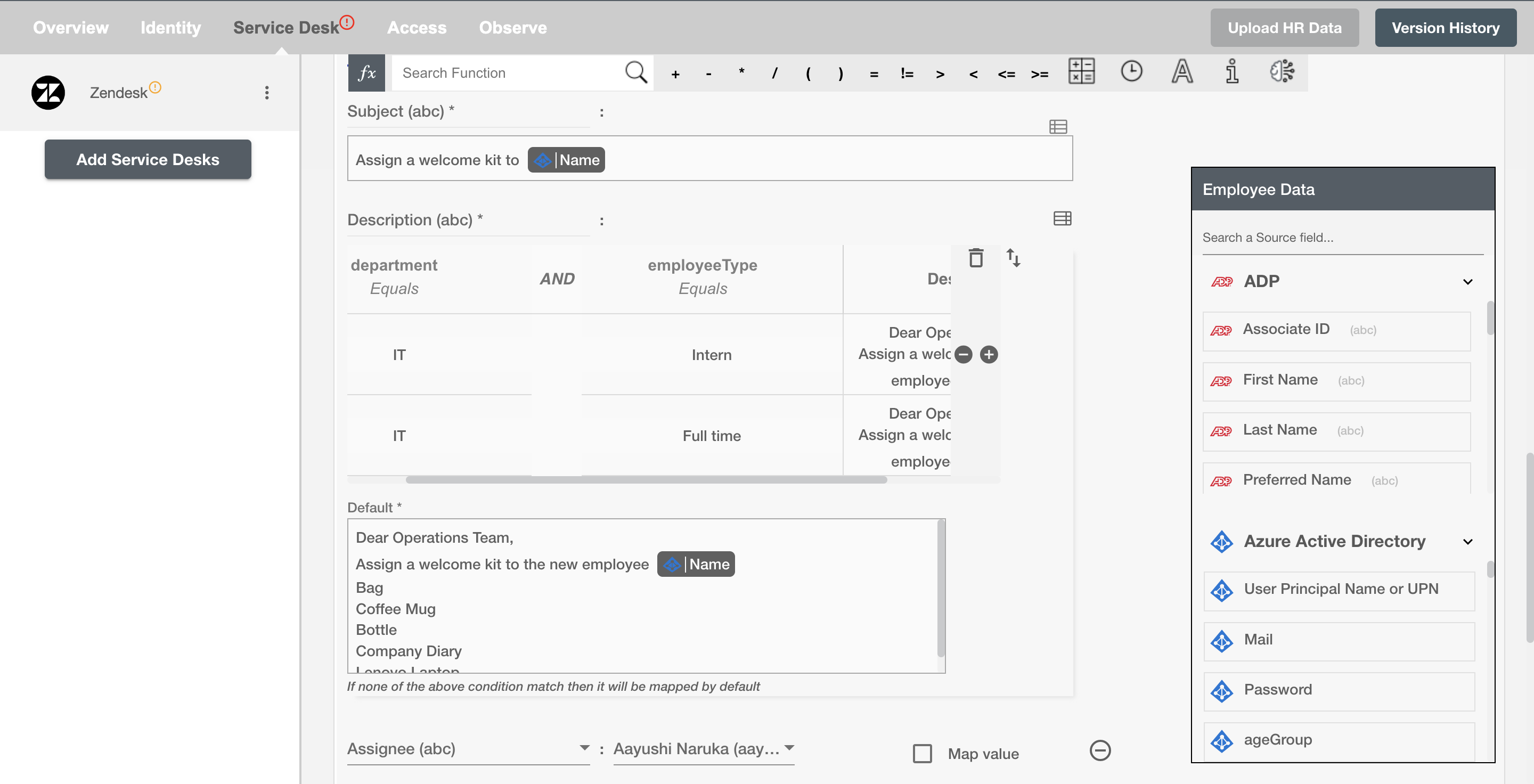Click the Add Service Desks button
The height and width of the screenshot is (784, 1534).
click(x=148, y=159)
